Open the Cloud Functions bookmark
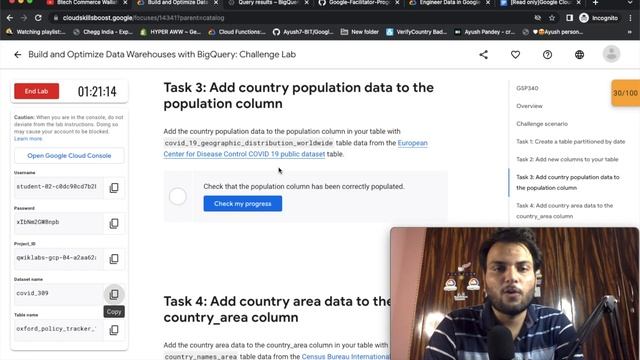This screenshot has width=640, height=360. click(x=237, y=32)
